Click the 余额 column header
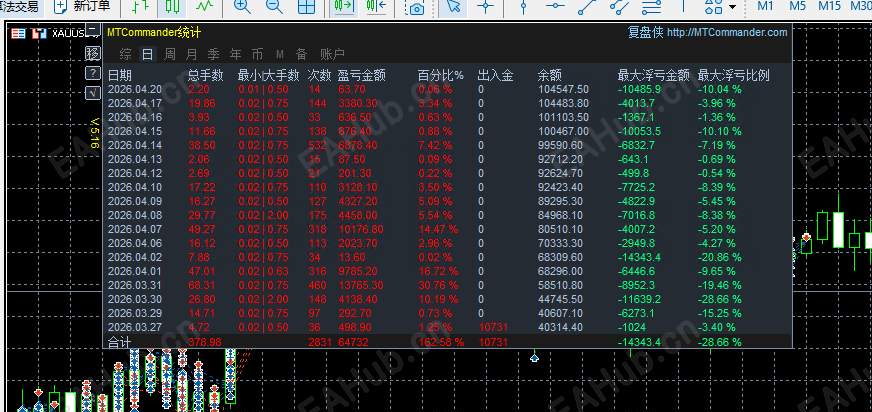Image resolution: width=872 pixels, height=412 pixels. tap(549, 75)
